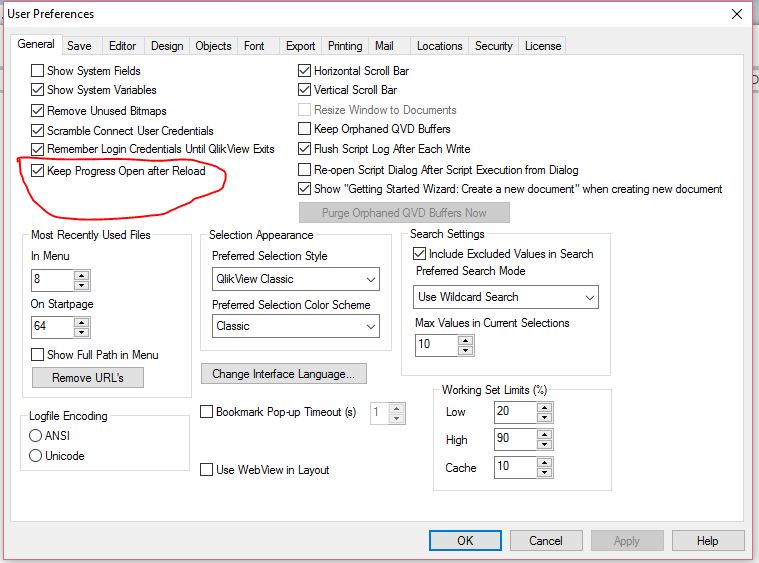The height and width of the screenshot is (563, 759).
Task: Toggle Keep Progress Open after Reload
Action: click(37, 170)
